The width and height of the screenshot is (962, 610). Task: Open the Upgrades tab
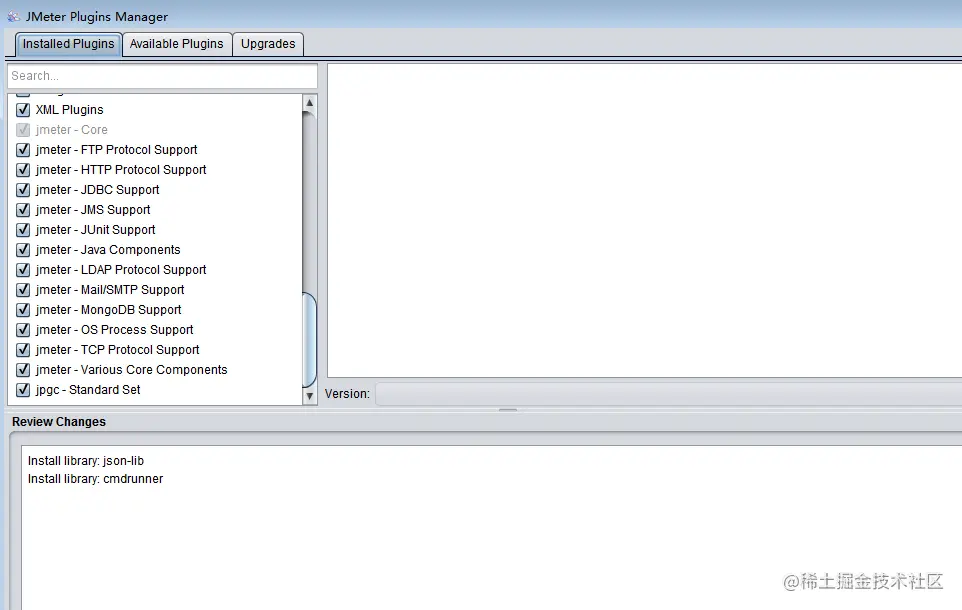(268, 44)
